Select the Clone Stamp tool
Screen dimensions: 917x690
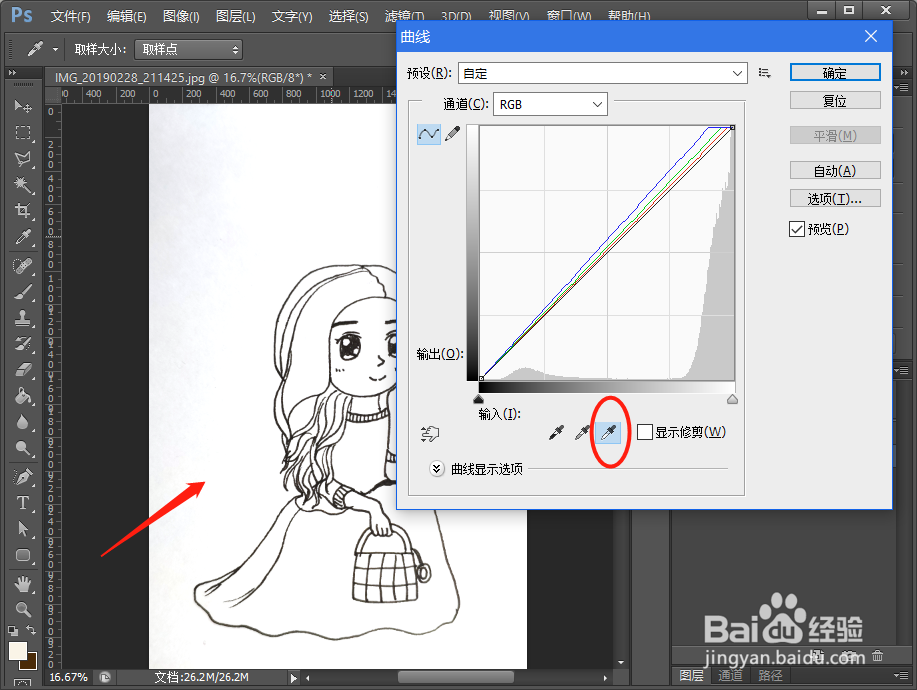(23, 318)
